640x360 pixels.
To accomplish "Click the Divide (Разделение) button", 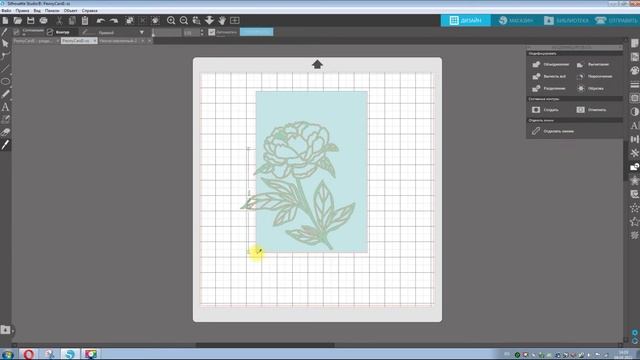I will (x=549, y=88).
